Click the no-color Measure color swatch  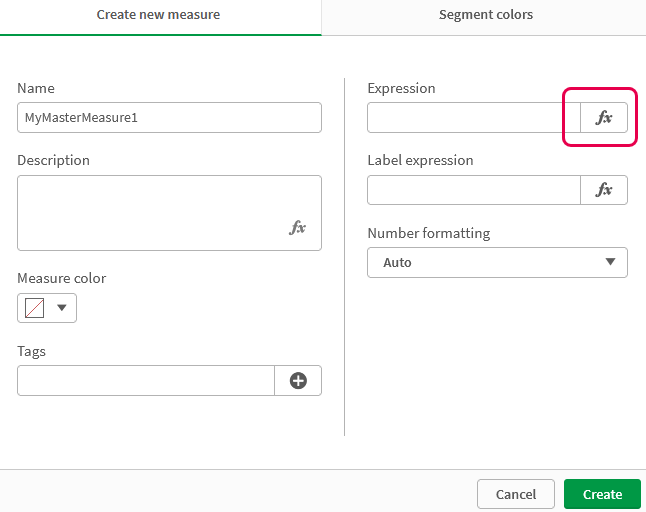[x=35, y=308]
